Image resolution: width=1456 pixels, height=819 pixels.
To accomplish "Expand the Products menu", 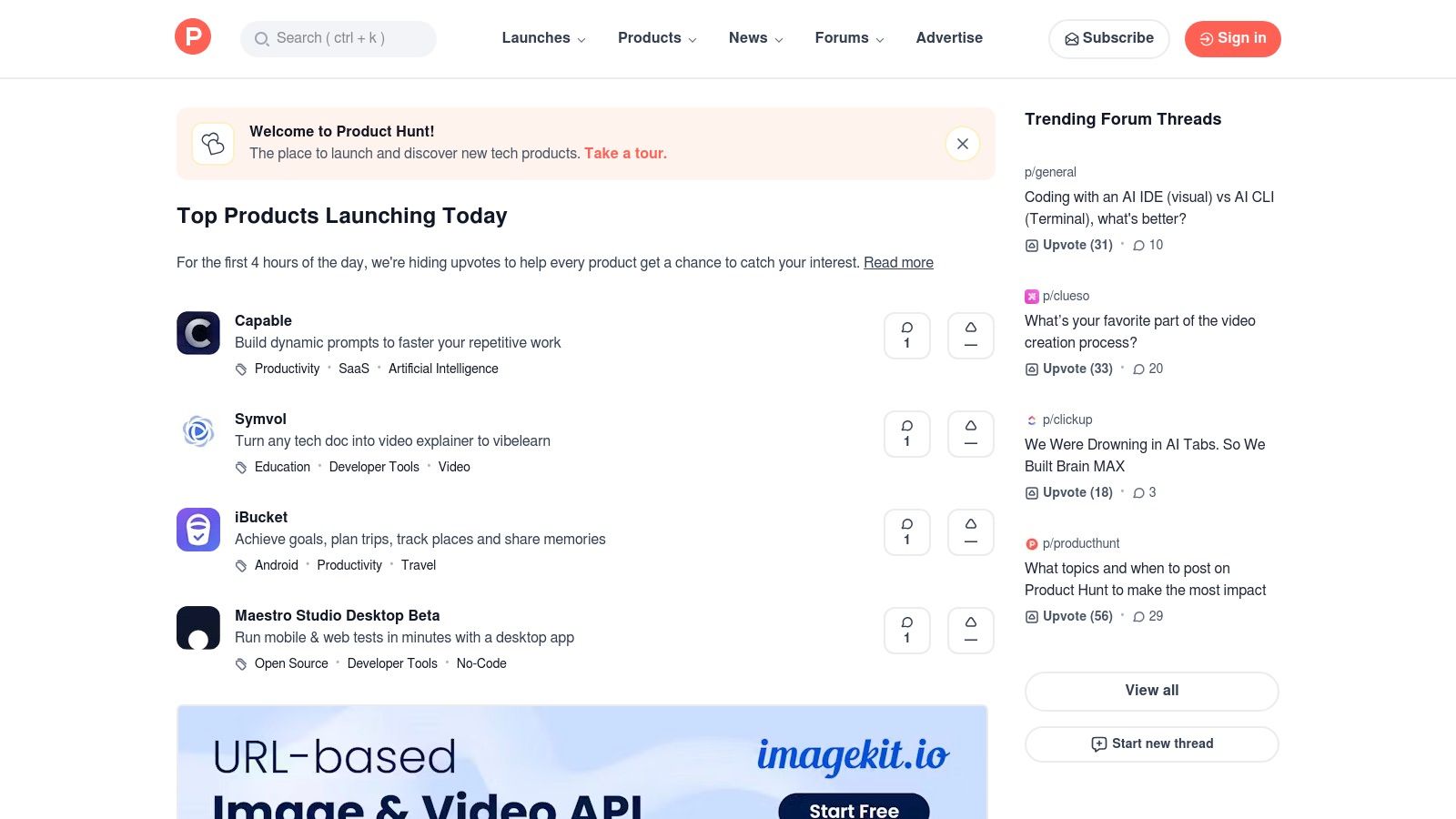I will point(657,38).
